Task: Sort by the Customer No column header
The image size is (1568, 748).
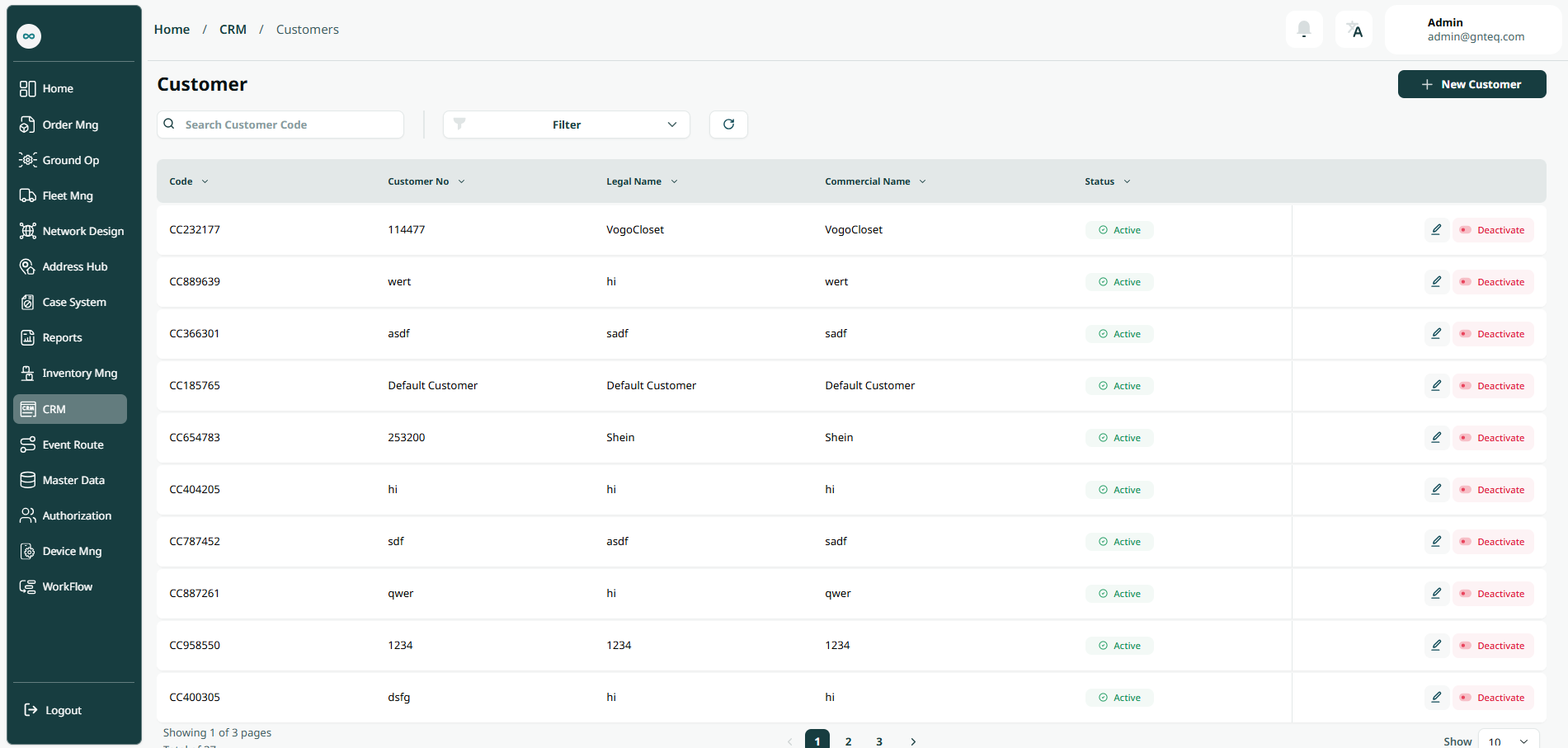Action: pos(426,181)
